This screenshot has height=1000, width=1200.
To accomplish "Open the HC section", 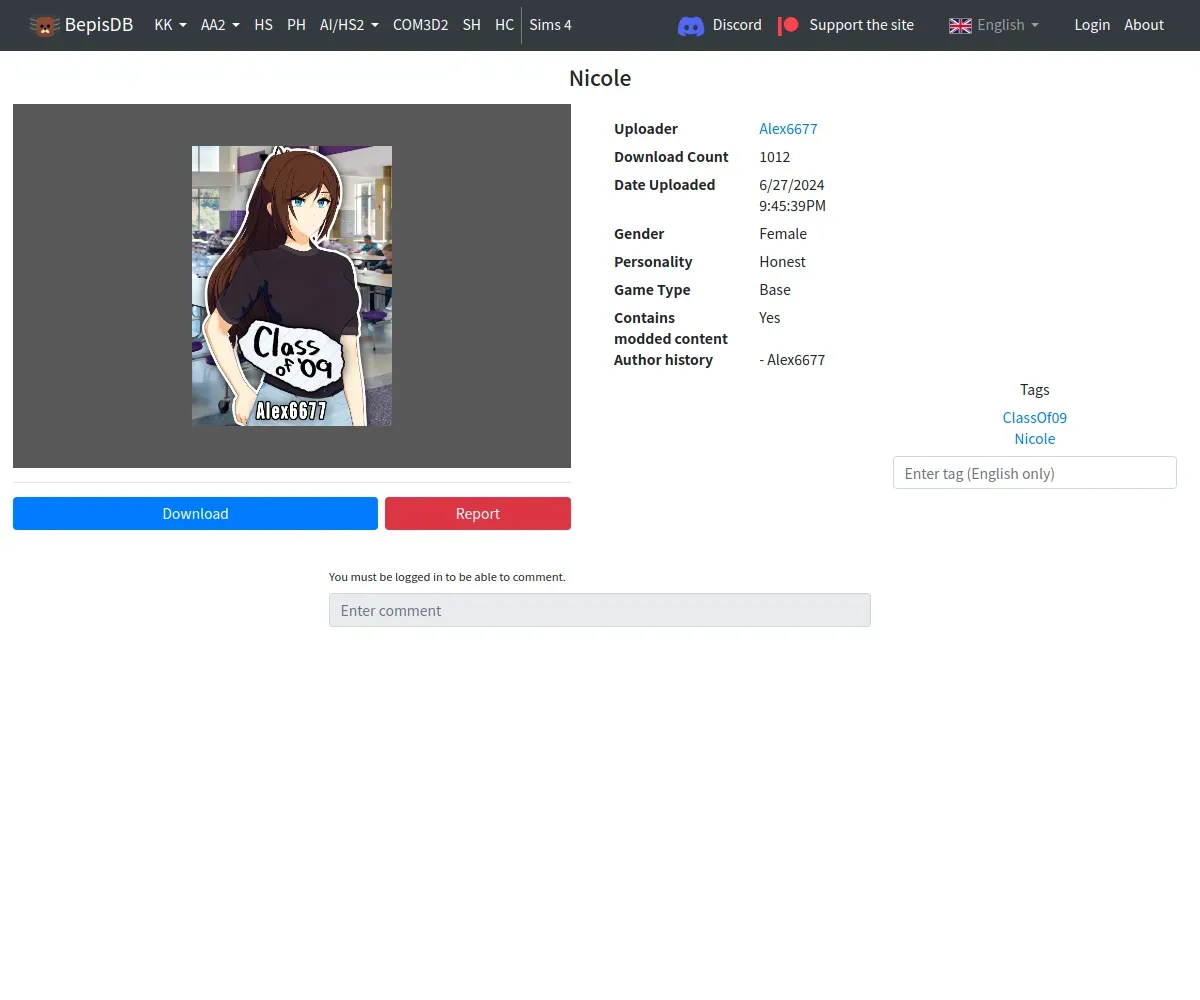I will pos(504,25).
